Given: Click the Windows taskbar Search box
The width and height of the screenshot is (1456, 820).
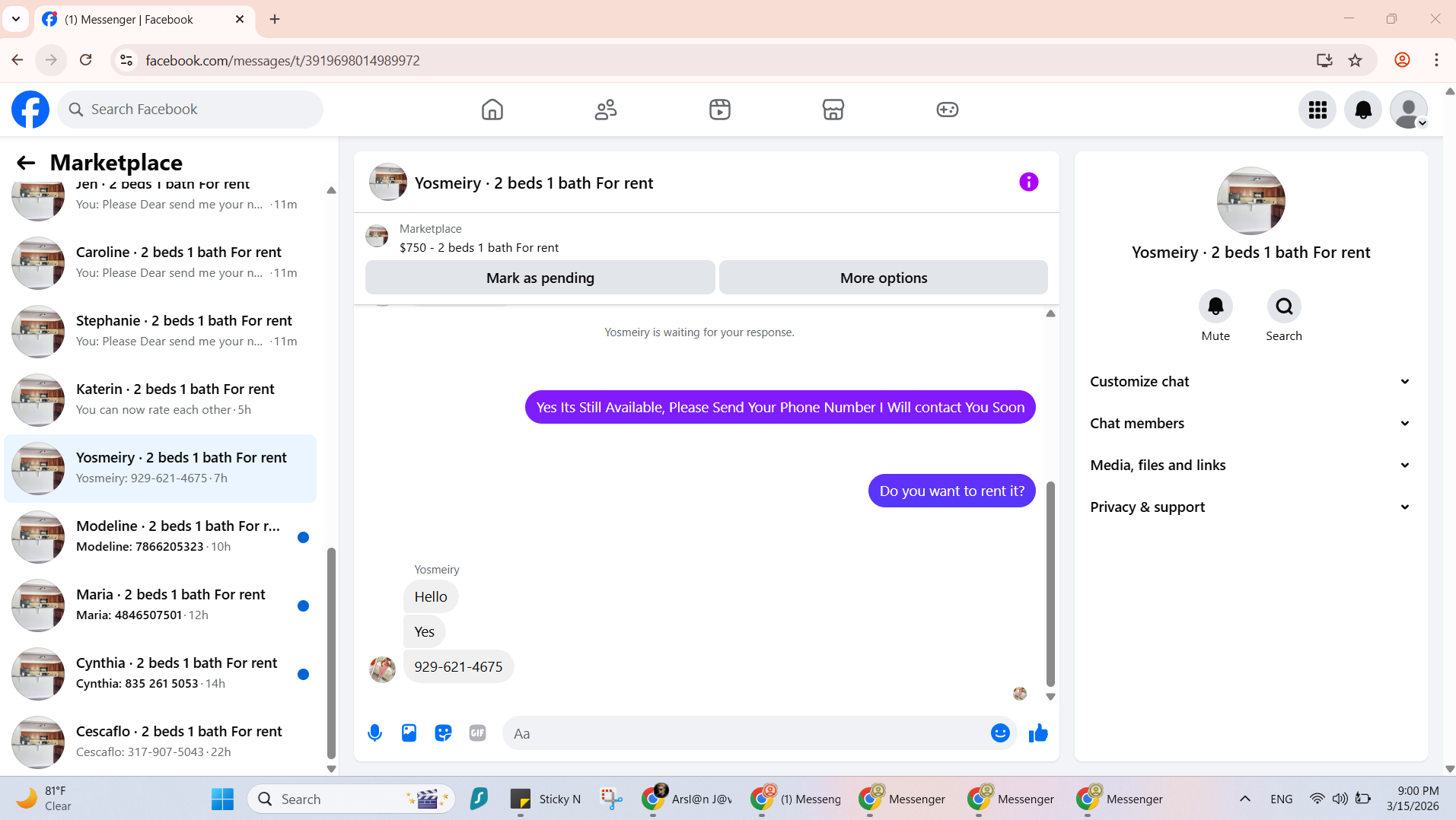Looking at the screenshot, I should pyautogui.click(x=352, y=799).
